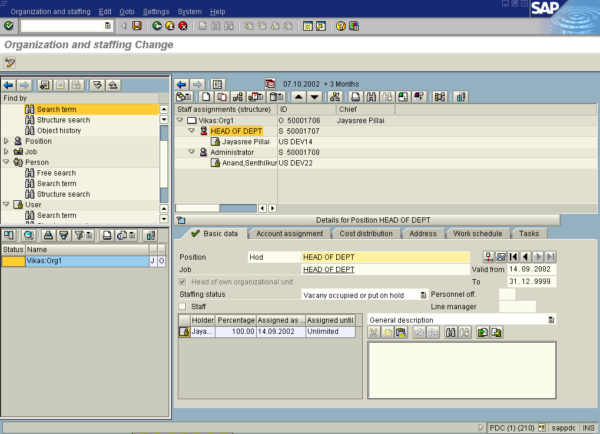600x434 pixels.
Task: Click the print icon in hit list toolbar
Action: (x=107, y=235)
